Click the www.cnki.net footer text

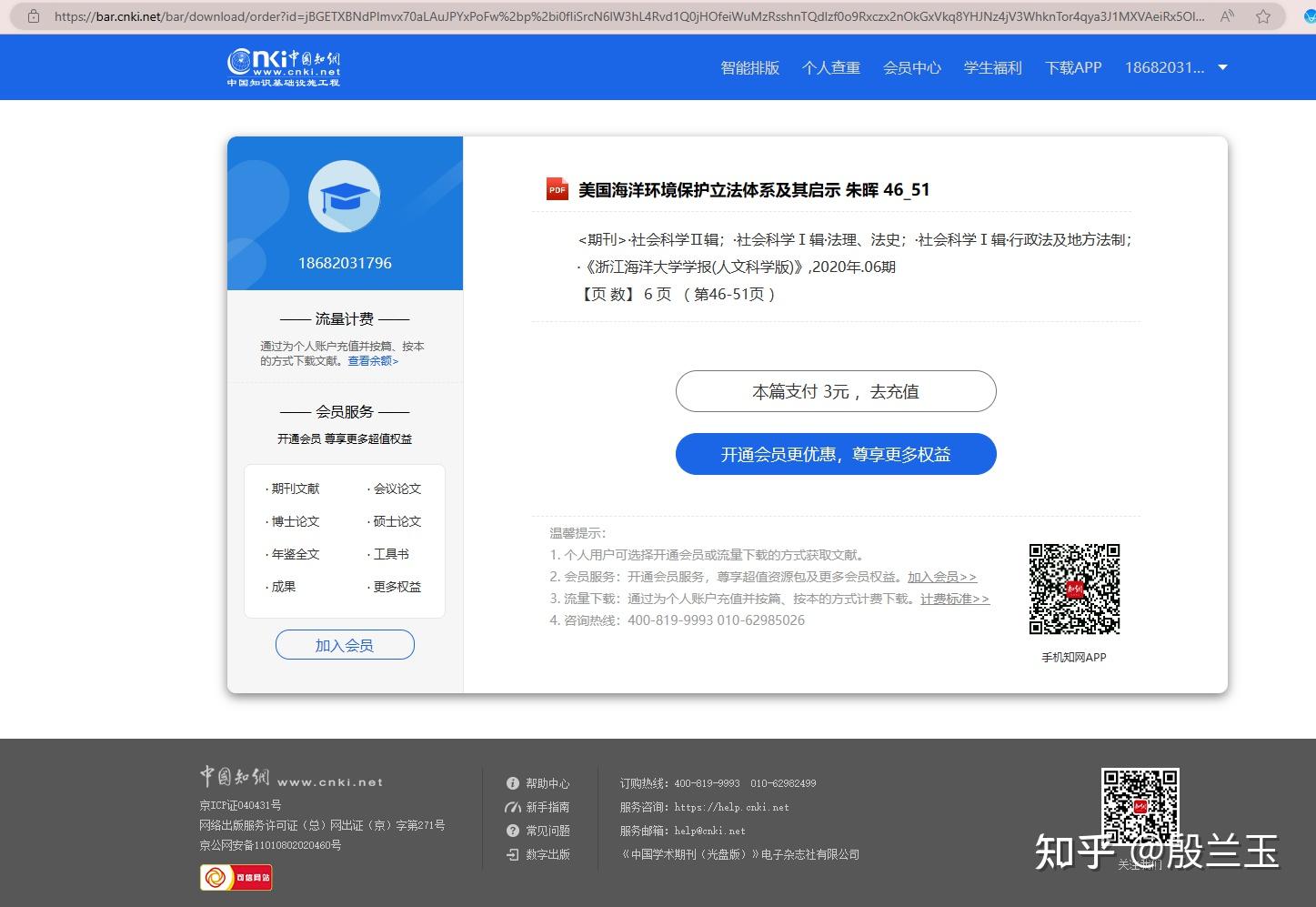(330, 781)
